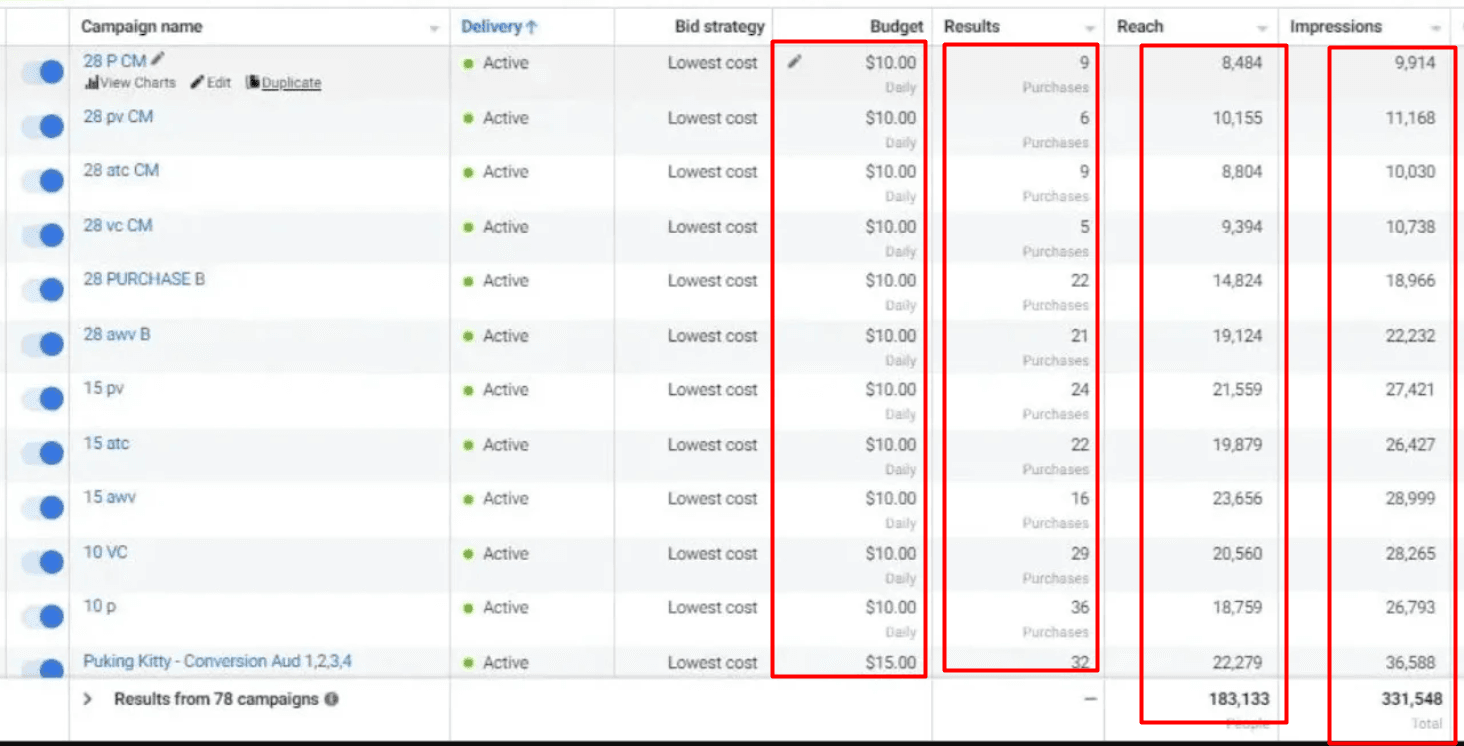The width and height of the screenshot is (1464, 746).
Task: Disable the 28 PURCHASE B campaign switch
Action: [x=44, y=289]
